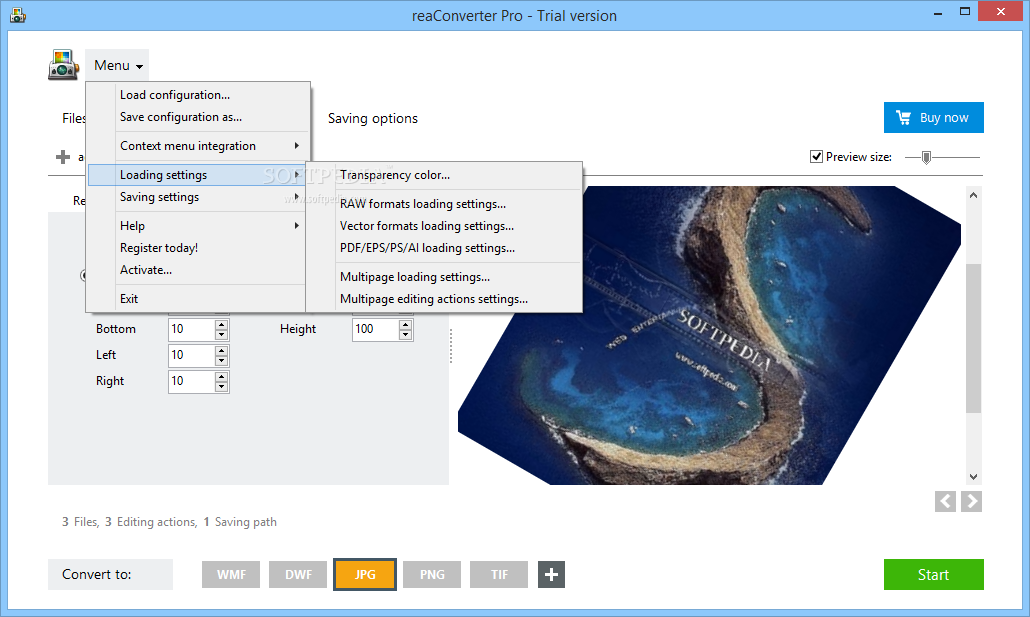
Task: Decrease the Left value with down arrow
Action: (x=221, y=361)
